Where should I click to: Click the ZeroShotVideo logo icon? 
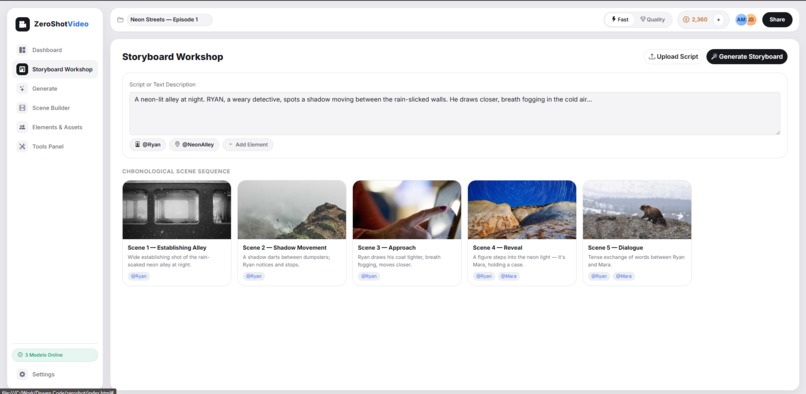[x=23, y=24]
